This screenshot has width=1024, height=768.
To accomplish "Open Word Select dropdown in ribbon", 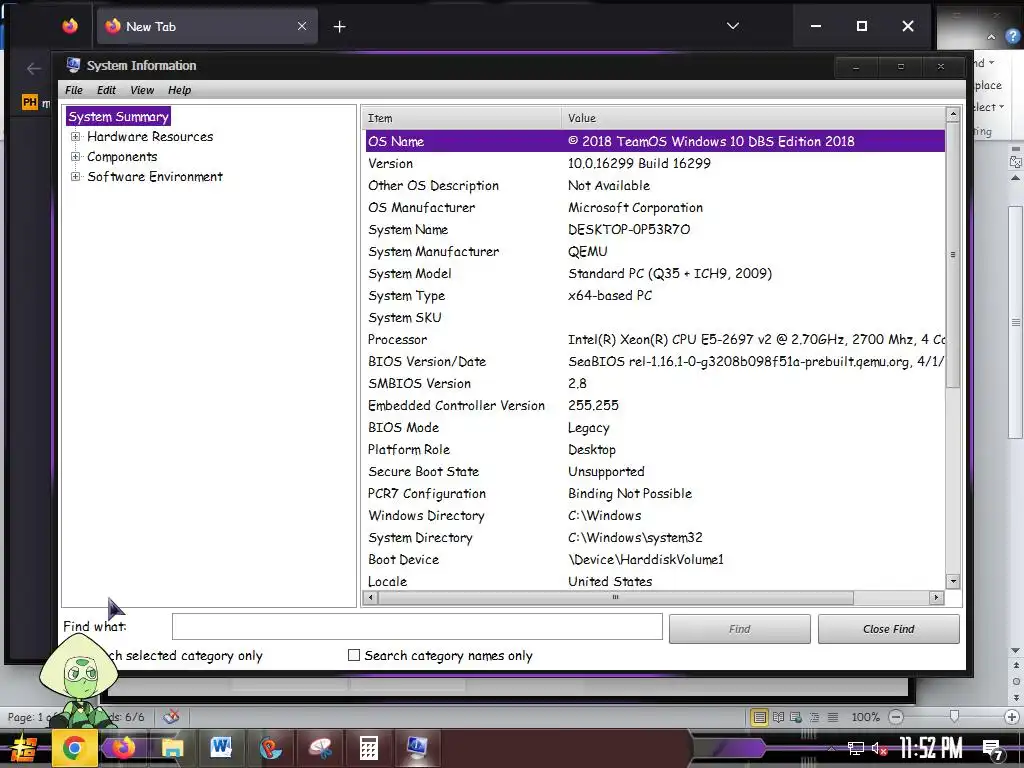I will (x=988, y=107).
